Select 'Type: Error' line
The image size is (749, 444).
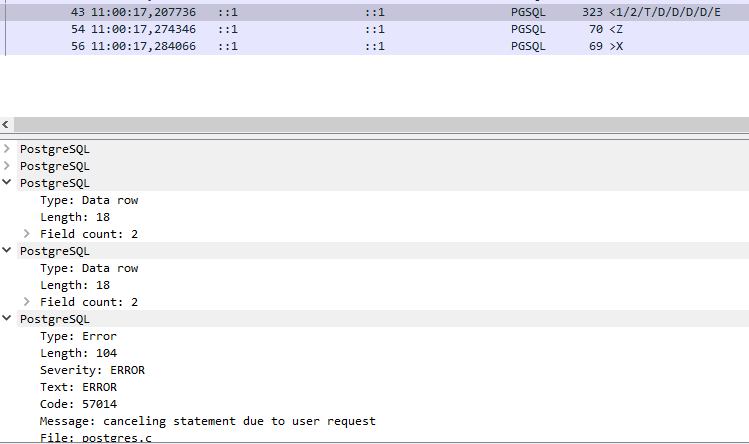78,336
